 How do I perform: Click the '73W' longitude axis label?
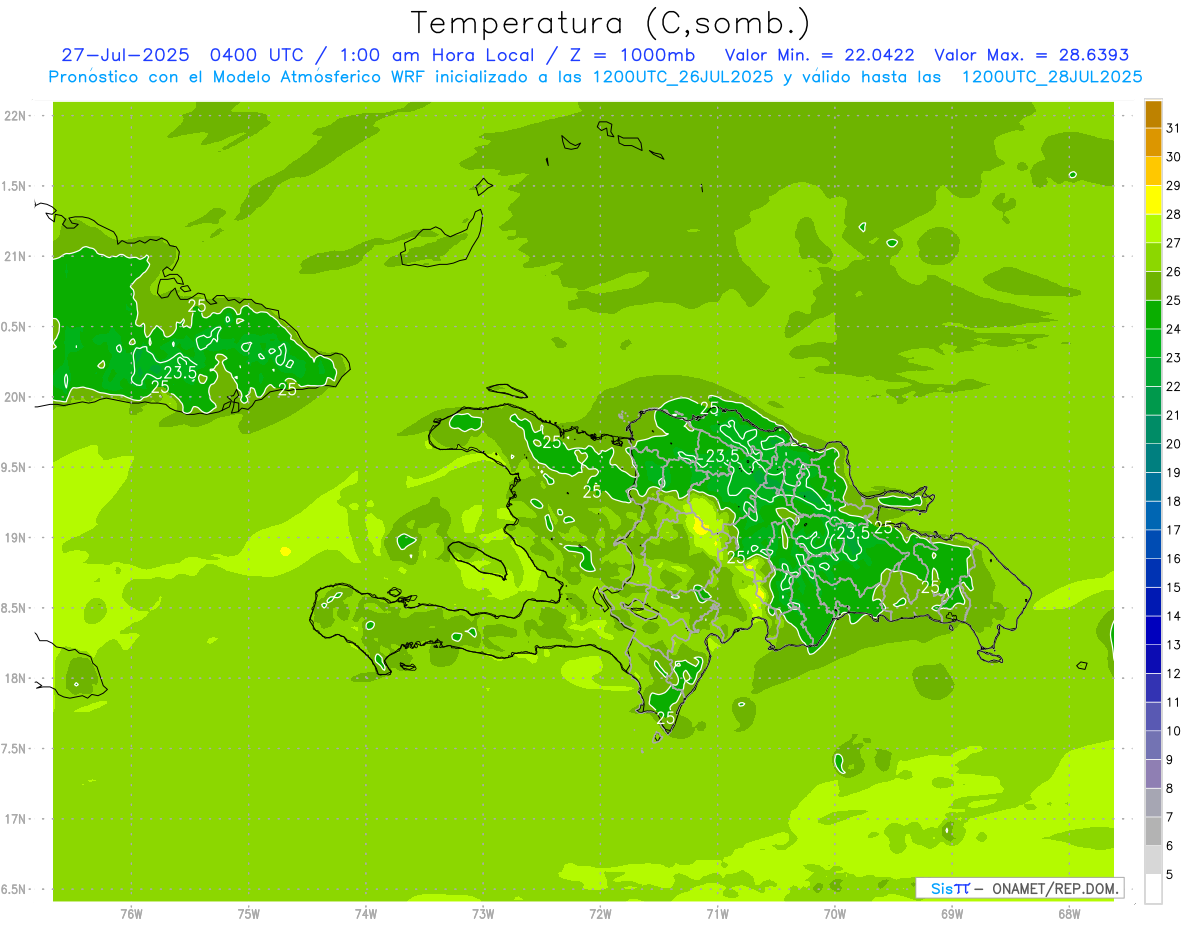pyautogui.click(x=483, y=913)
